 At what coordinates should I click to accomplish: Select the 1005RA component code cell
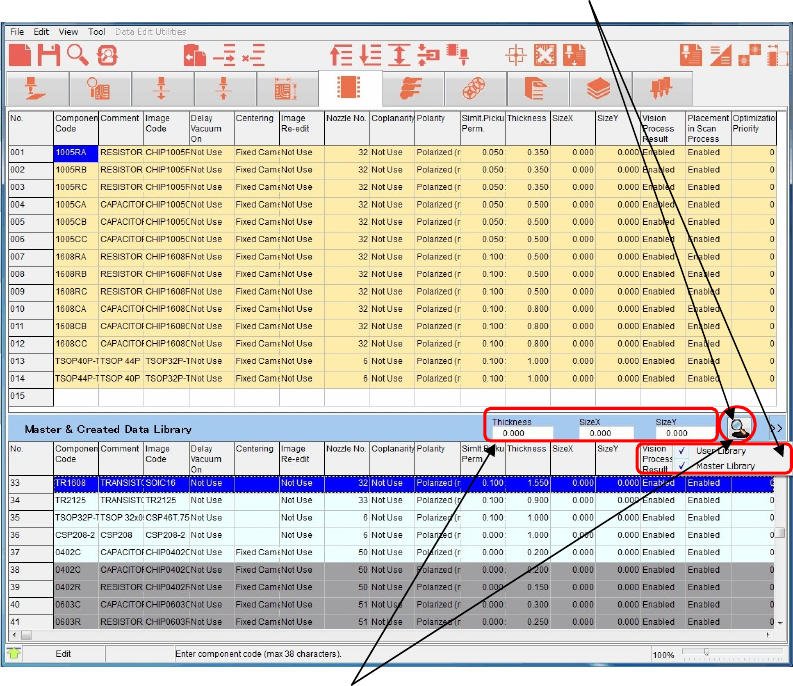(x=76, y=153)
